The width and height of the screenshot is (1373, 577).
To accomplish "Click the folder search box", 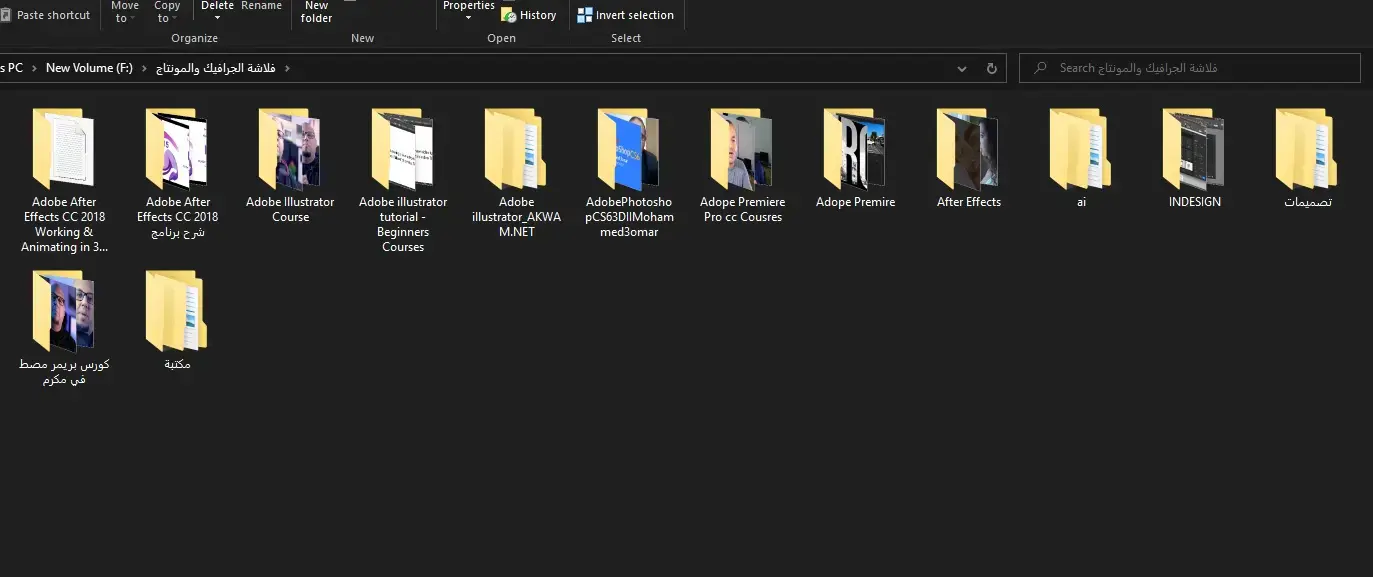I will click(x=1190, y=68).
